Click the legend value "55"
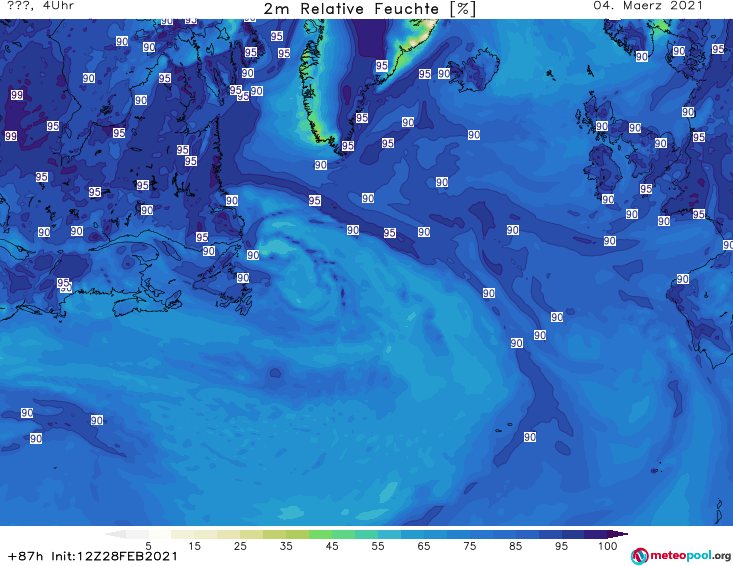This screenshot has height=566, width=733. point(378,546)
